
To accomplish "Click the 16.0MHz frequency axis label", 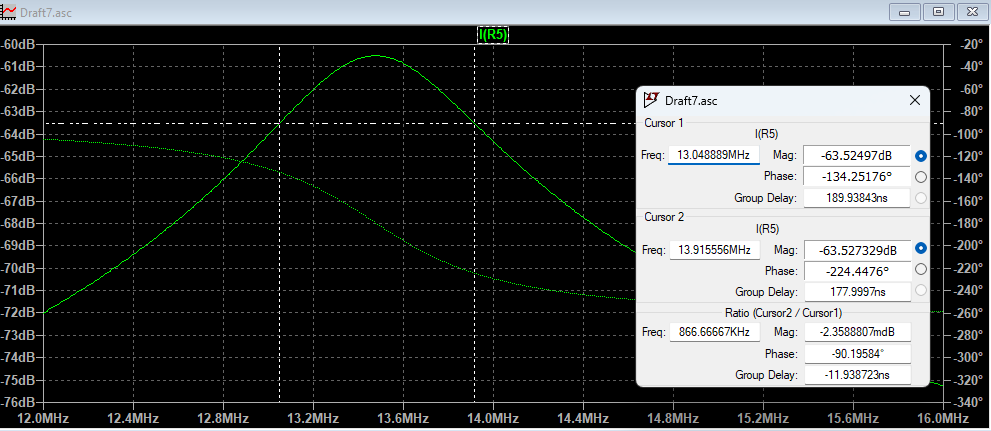I will click(x=943, y=418).
